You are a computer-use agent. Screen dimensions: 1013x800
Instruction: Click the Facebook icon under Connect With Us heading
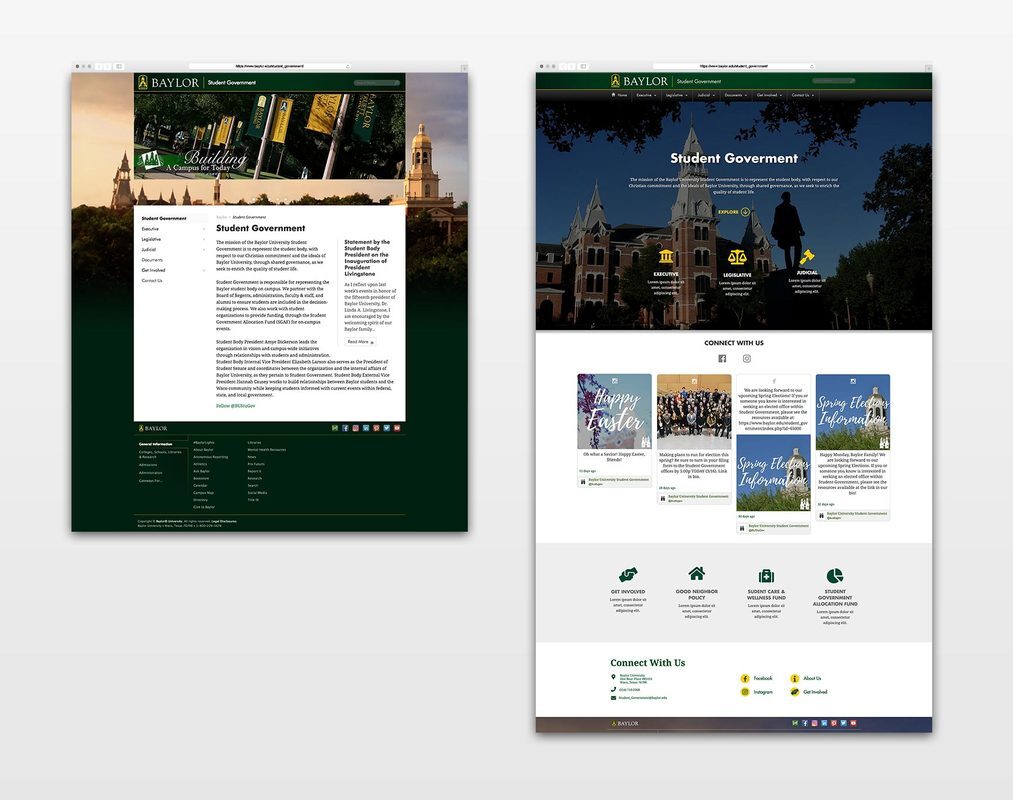pyautogui.click(x=722, y=358)
